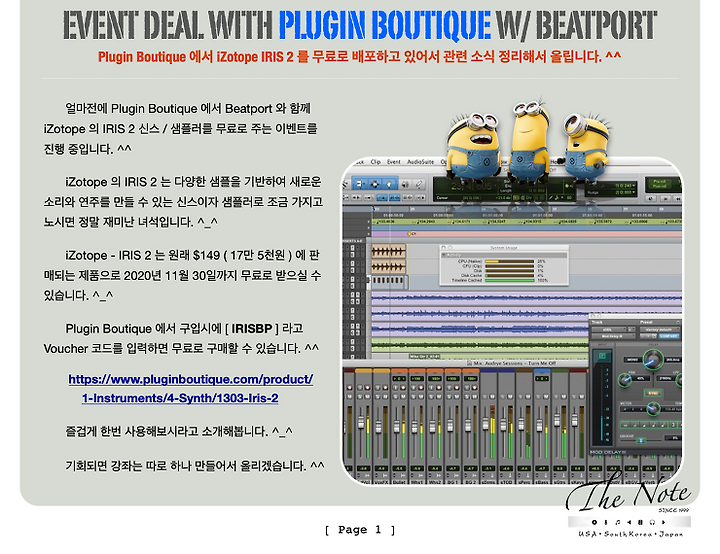This screenshot has height=554, width=720.
Task: Click the IRISBP voucher code text
Action: click(252, 329)
